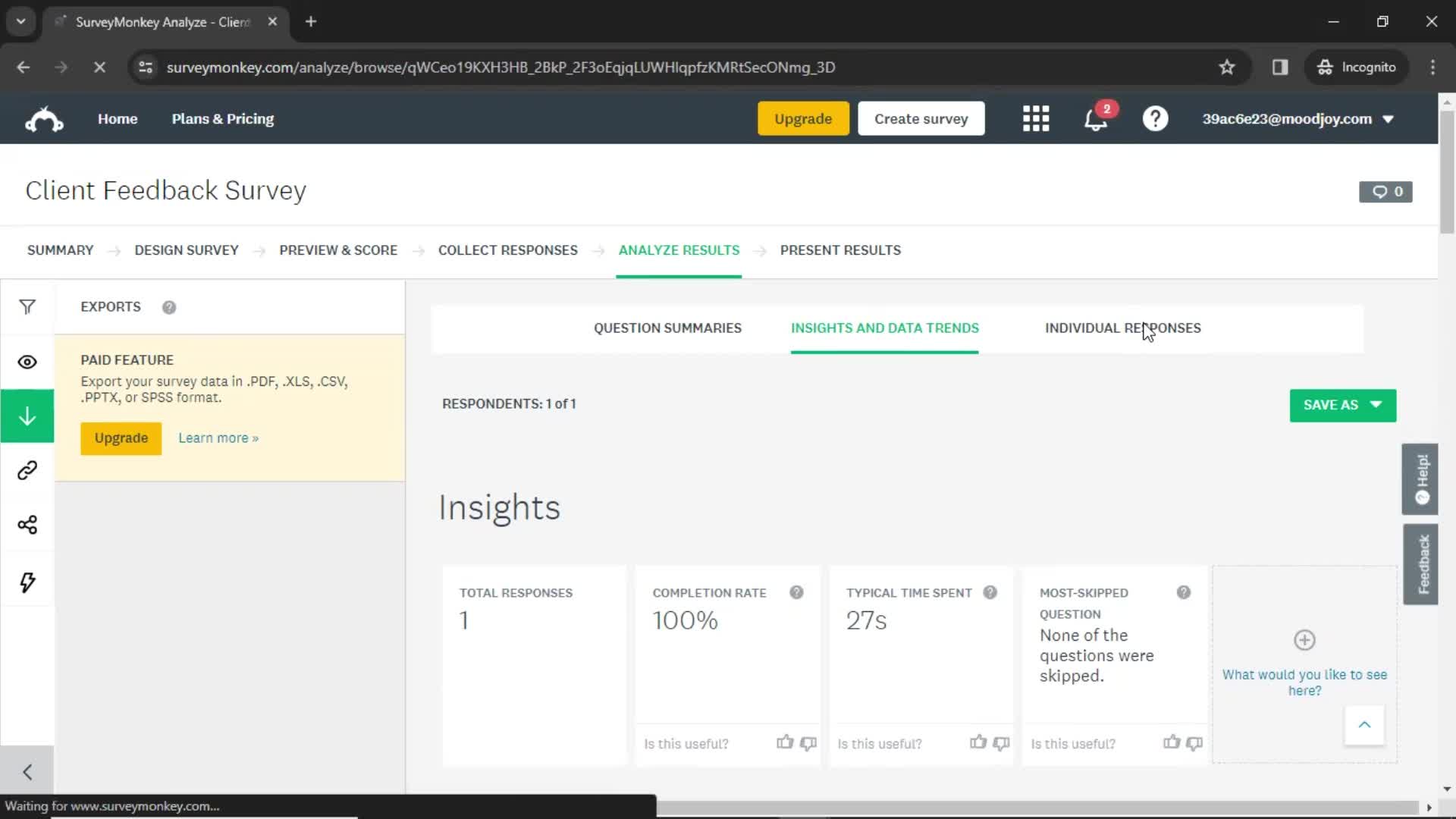Screen dimensions: 1456x819
Task: Toggle thumbs up on Most-Skipped Question
Action: point(1172,743)
